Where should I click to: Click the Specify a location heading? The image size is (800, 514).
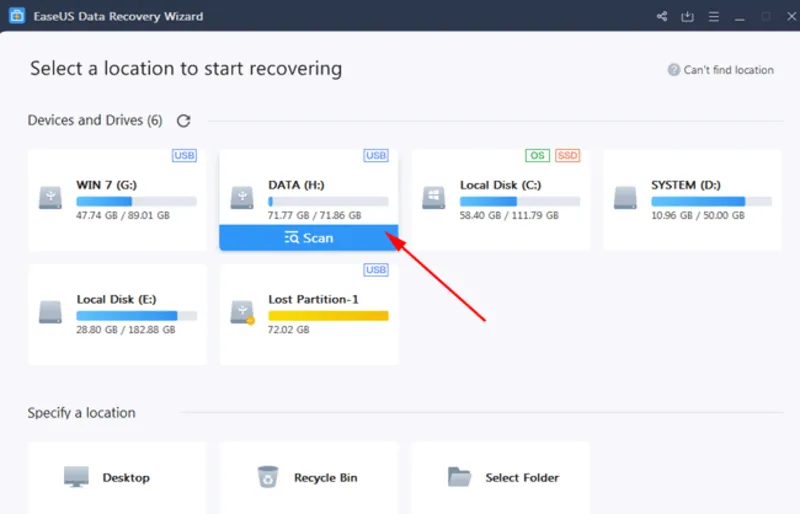82,412
